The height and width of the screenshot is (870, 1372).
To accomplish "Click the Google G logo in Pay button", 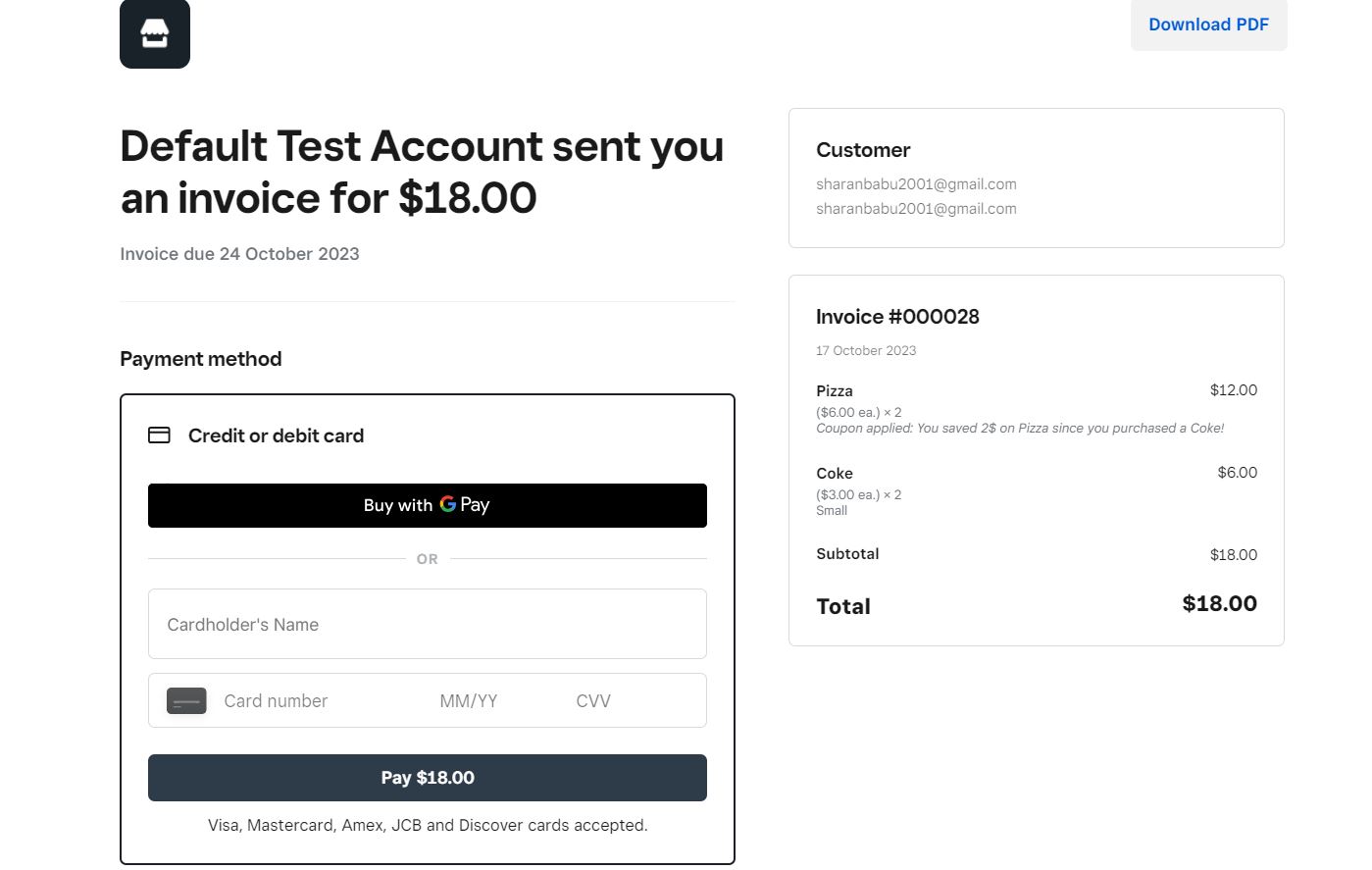I will (x=448, y=504).
